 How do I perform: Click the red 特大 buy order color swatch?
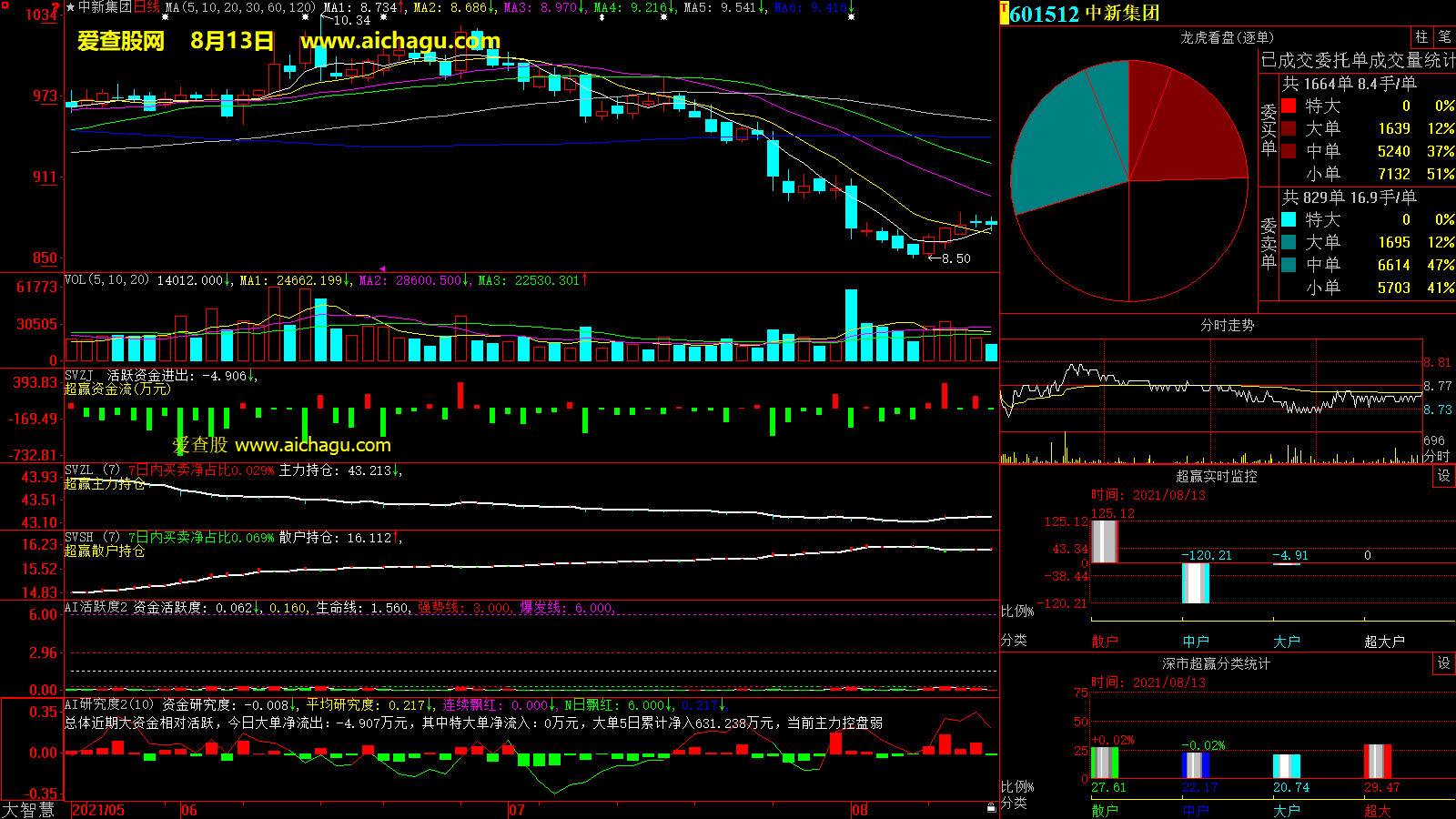coord(1289,106)
